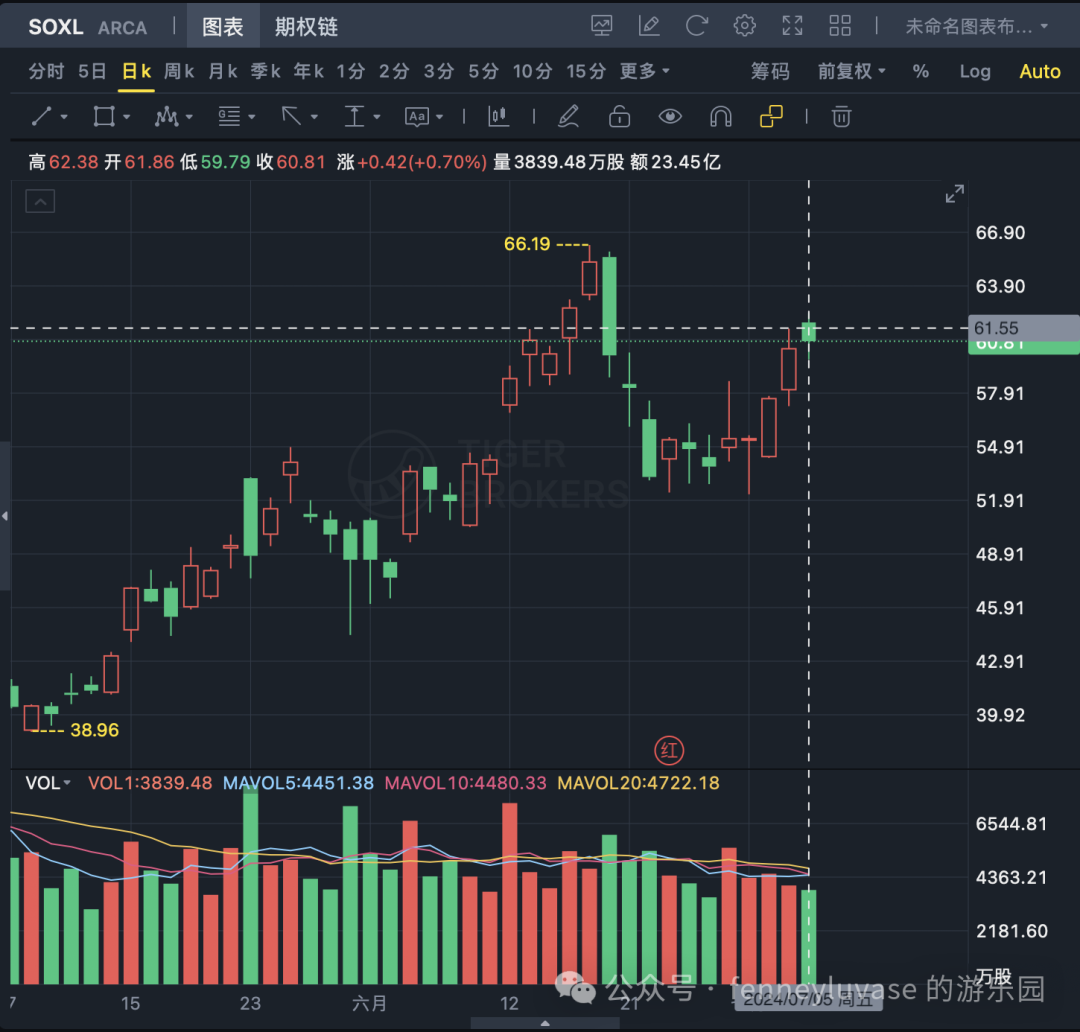Click the red 红 dividend marker
The image size is (1080, 1032).
pyautogui.click(x=669, y=750)
